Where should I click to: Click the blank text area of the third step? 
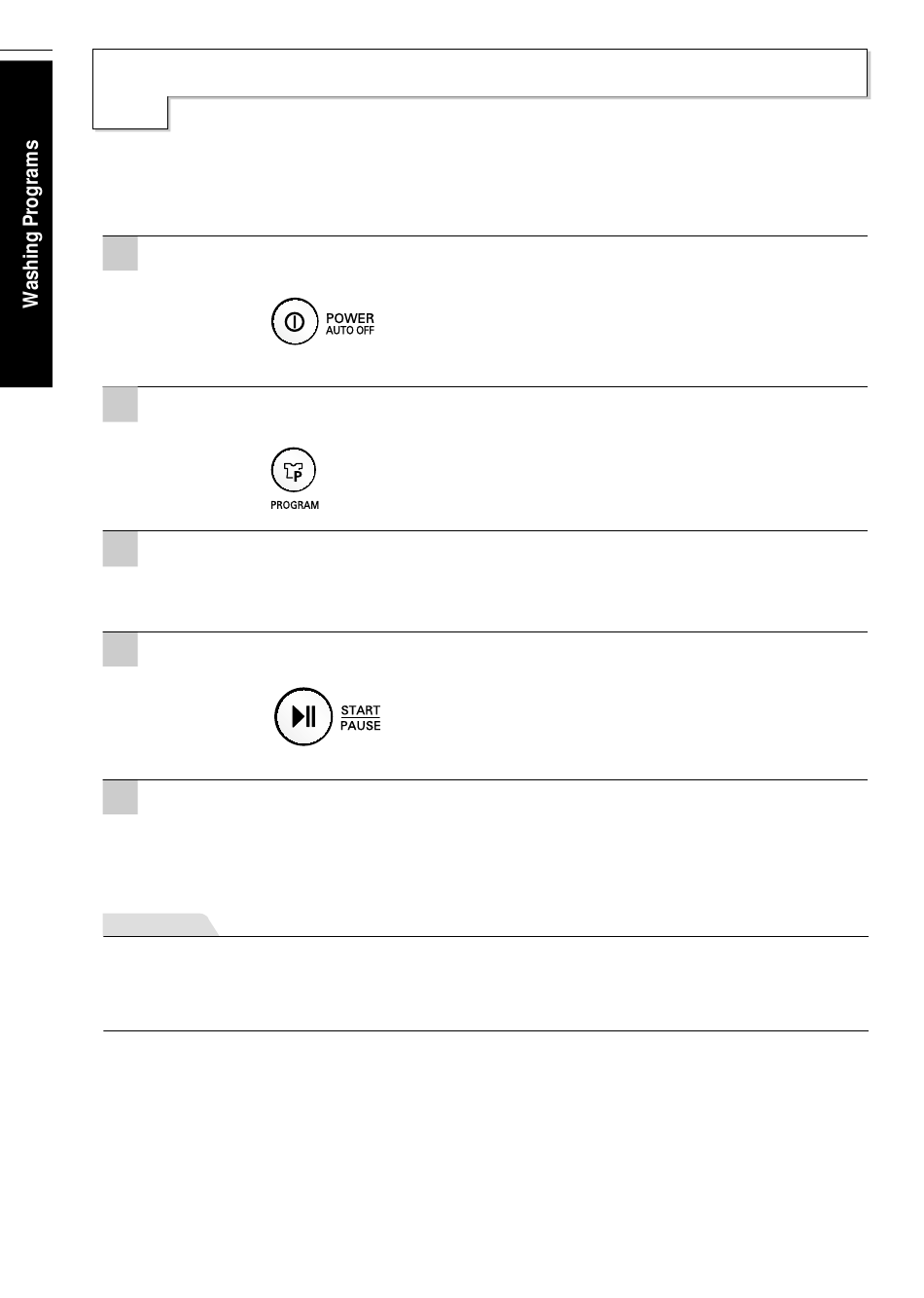(x=503, y=581)
